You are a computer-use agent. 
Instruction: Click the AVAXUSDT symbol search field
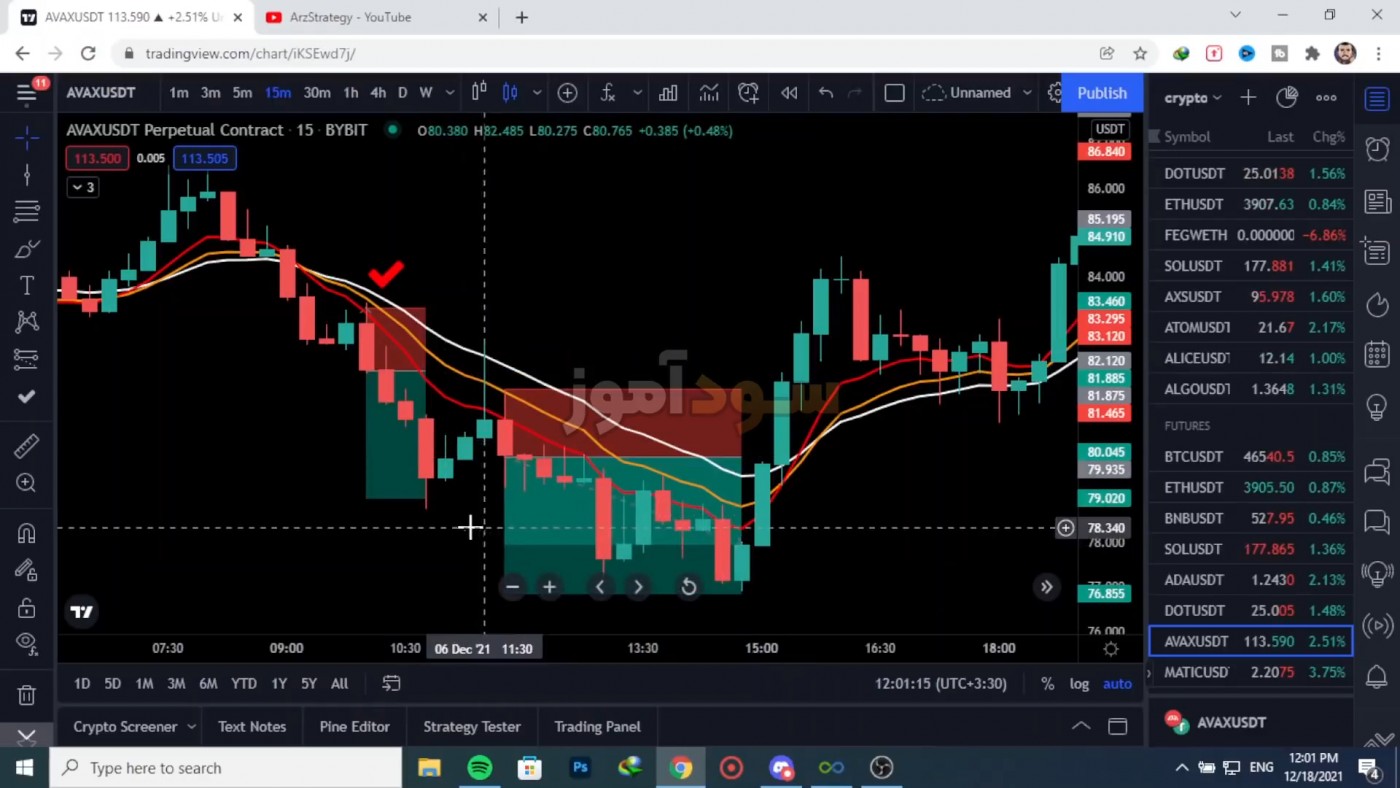(x=101, y=93)
